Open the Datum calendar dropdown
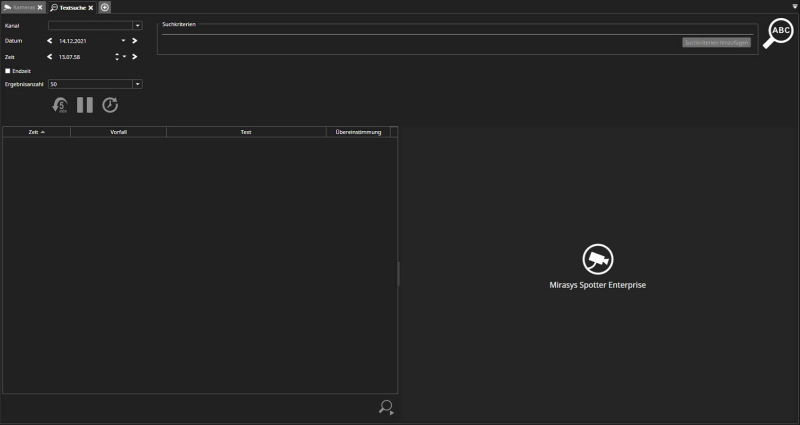 point(124,41)
